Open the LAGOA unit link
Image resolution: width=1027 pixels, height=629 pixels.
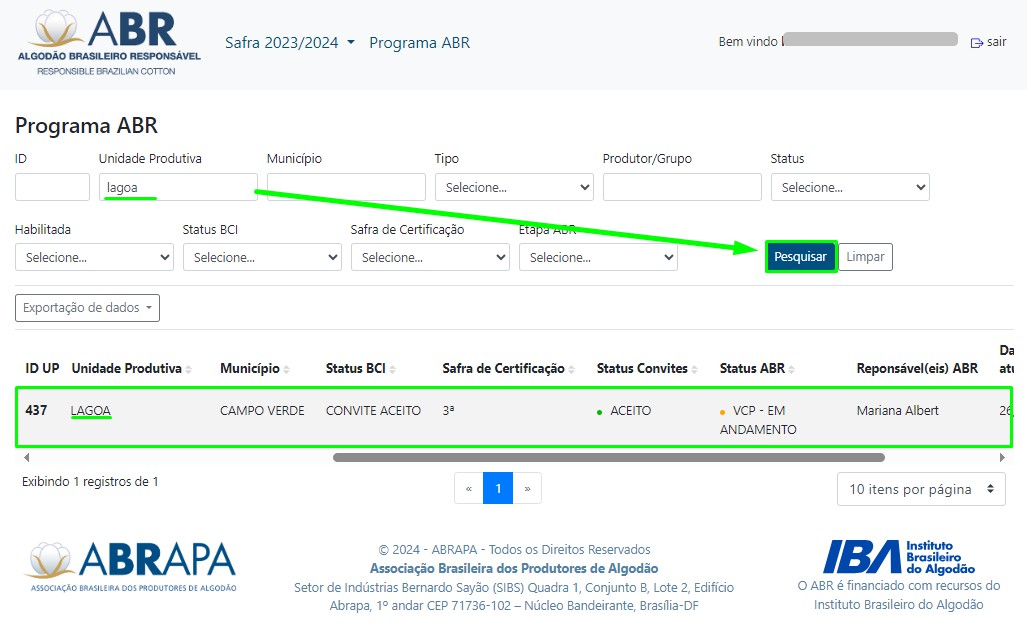click(91, 410)
